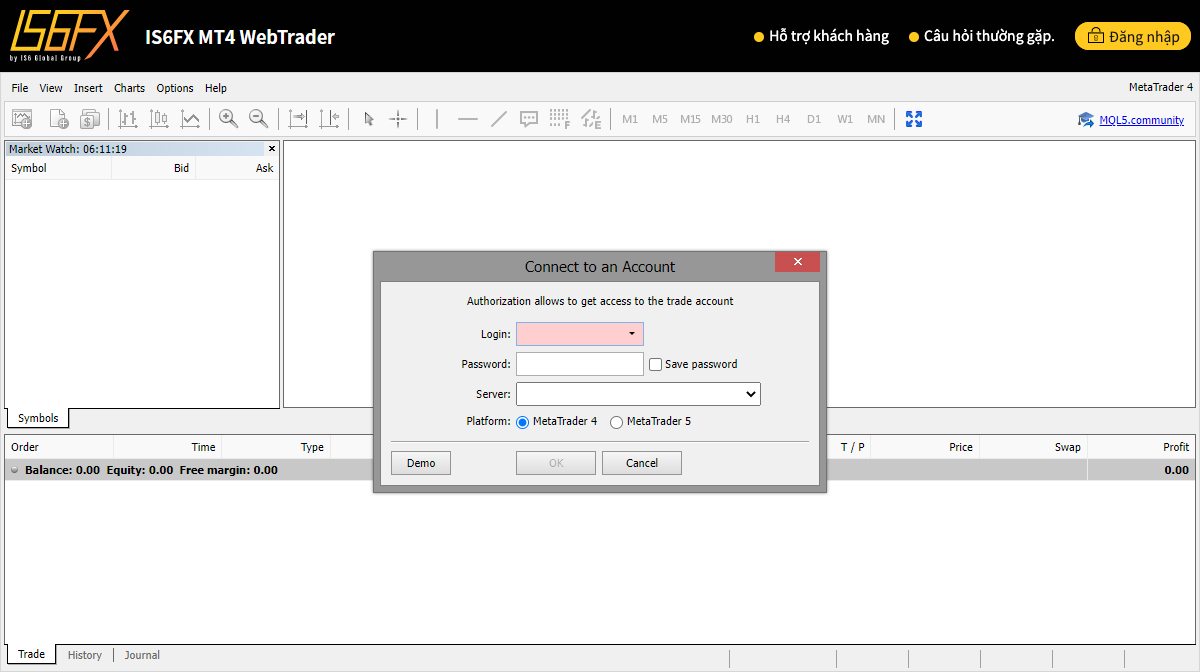1200x672 pixels.
Task: Select the crosshair tool
Action: [398, 119]
